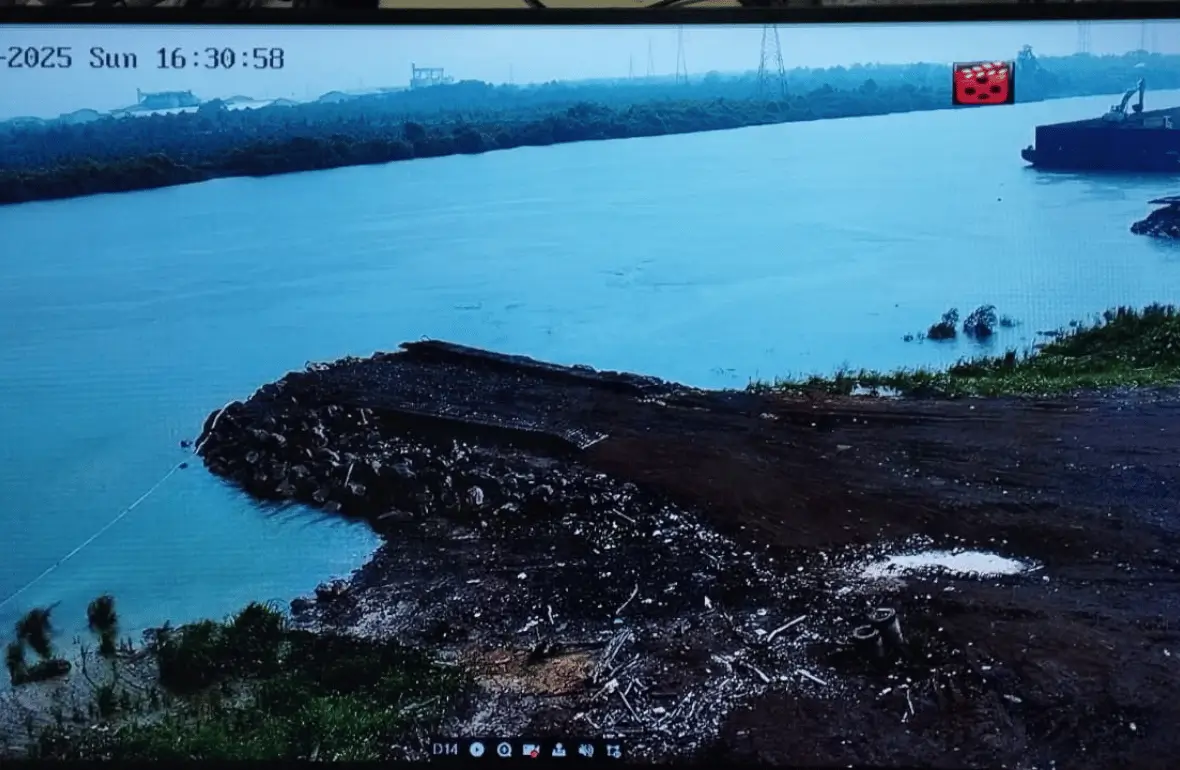Click the snapshot capture icon
The width and height of the screenshot is (1180, 770).
558,749
